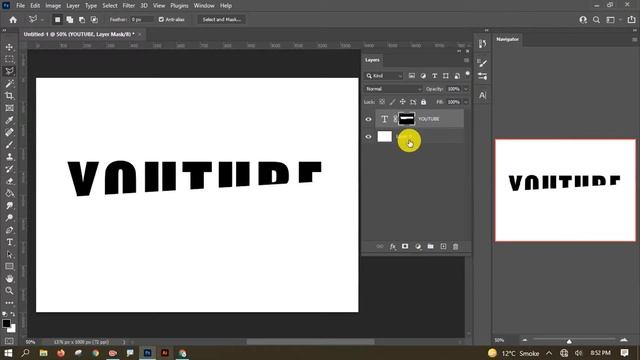This screenshot has width=640, height=360.
Task: Toggle the Anti-alias checkbox
Action: (161, 20)
